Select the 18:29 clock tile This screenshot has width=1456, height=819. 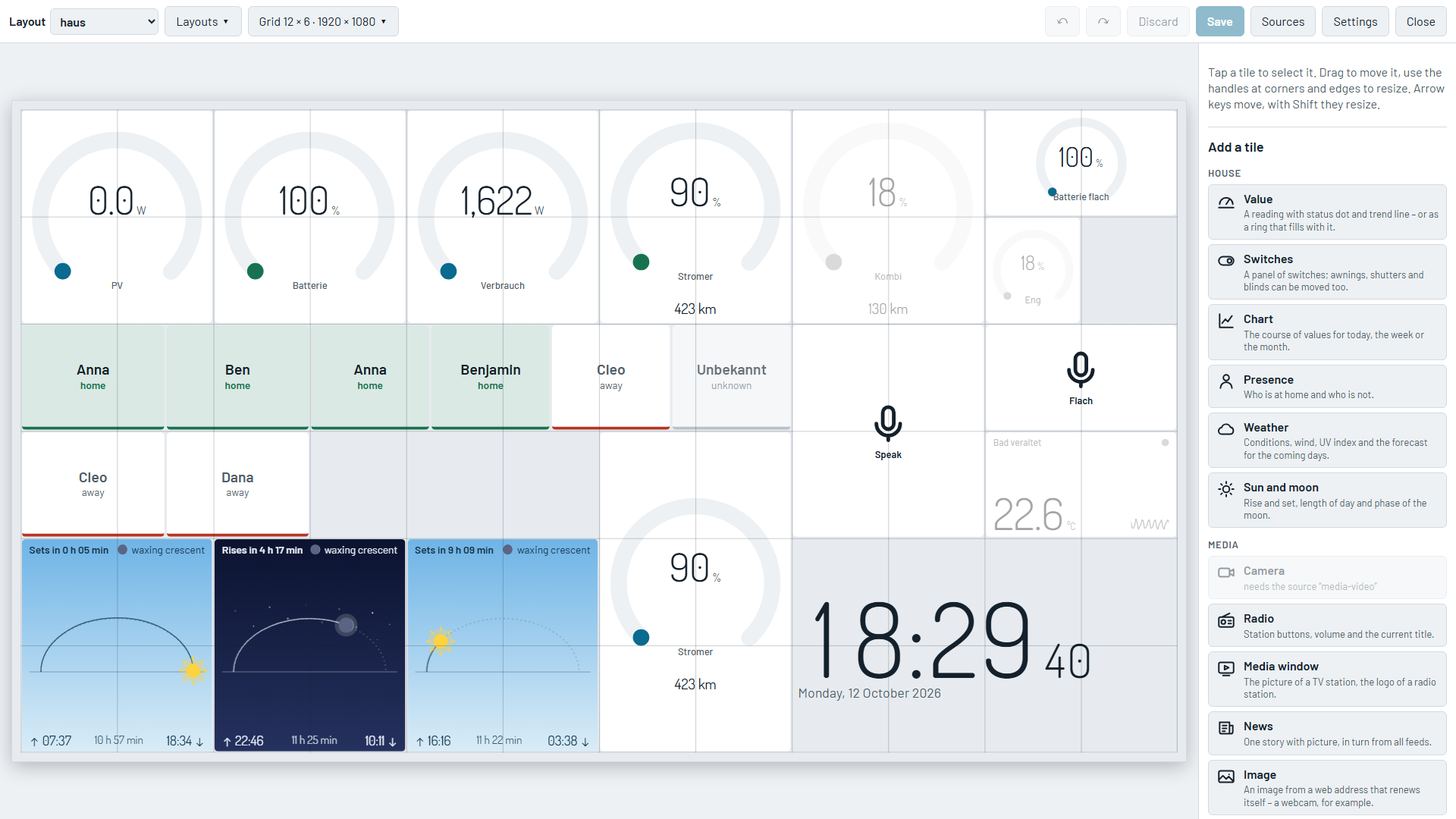click(984, 645)
